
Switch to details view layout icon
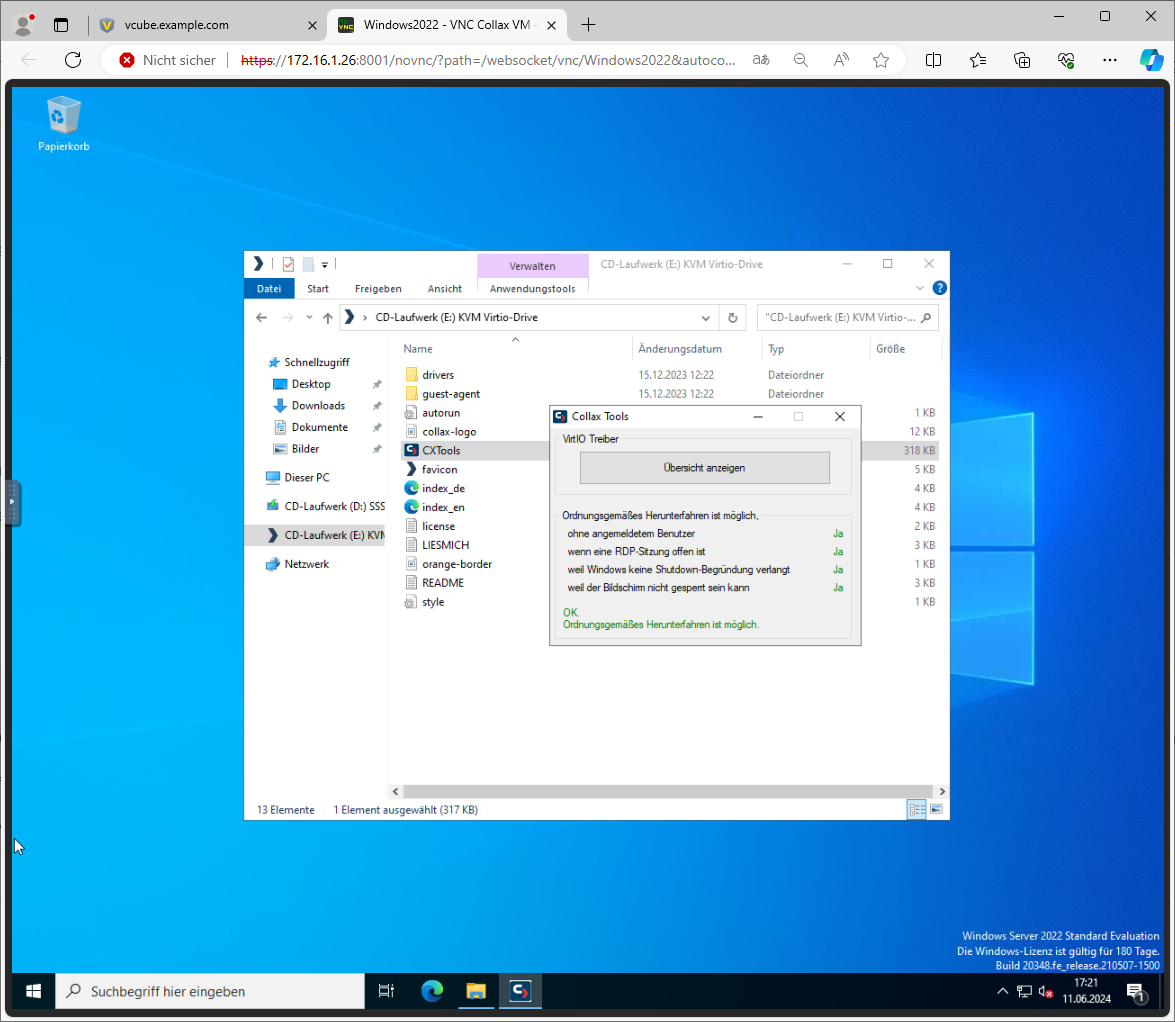916,810
